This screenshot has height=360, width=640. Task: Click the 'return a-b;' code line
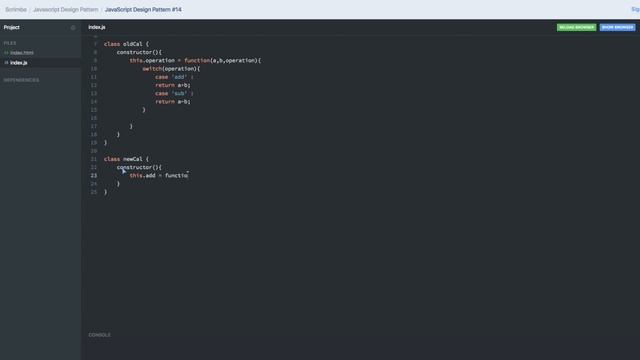click(x=173, y=102)
